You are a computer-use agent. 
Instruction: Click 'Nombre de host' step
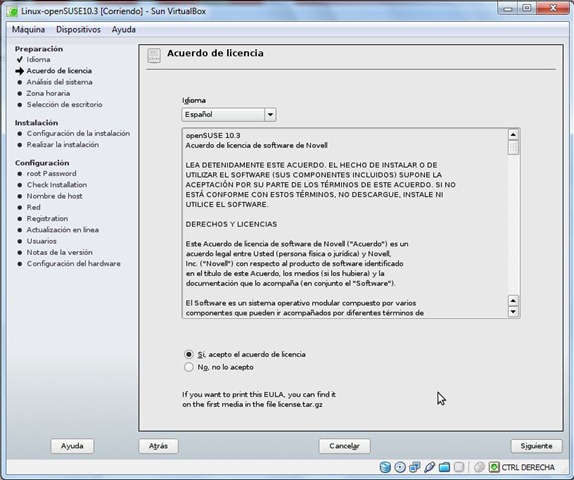(54, 196)
